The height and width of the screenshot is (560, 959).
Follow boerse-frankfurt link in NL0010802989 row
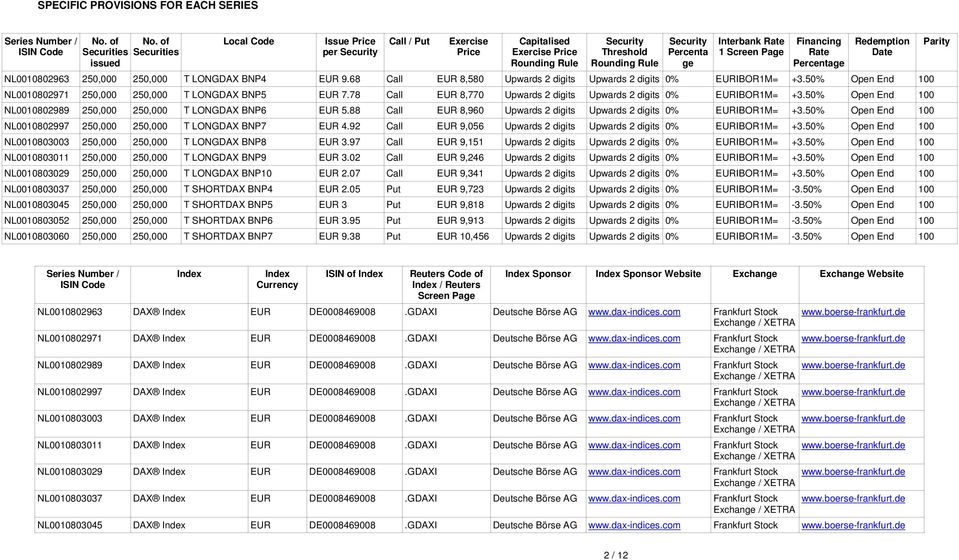pyautogui.click(x=853, y=365)
